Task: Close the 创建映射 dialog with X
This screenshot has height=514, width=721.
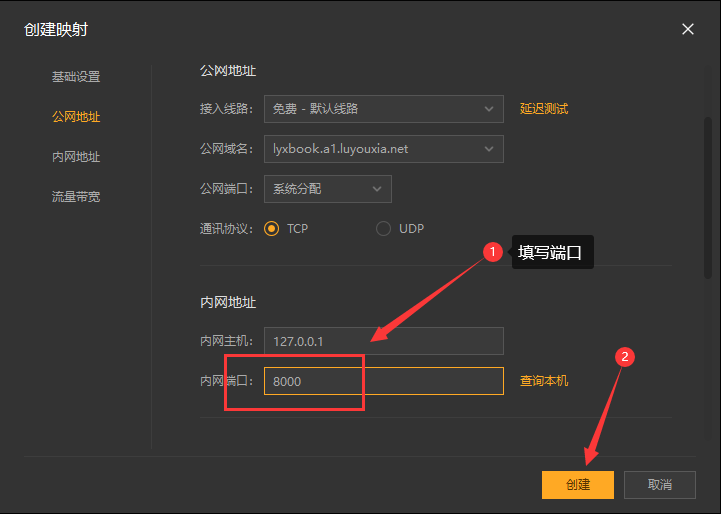Action: click(688, 29)
